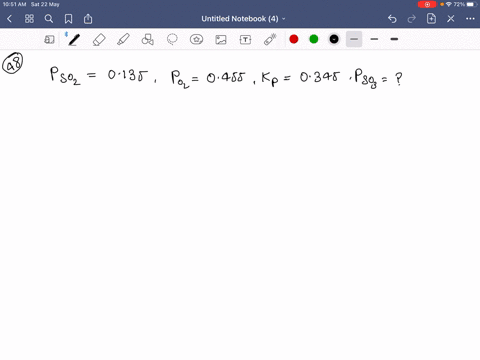Open the page thumbnails grid view
This screenshot has height=360, width=480.
[x=29, y=19]
